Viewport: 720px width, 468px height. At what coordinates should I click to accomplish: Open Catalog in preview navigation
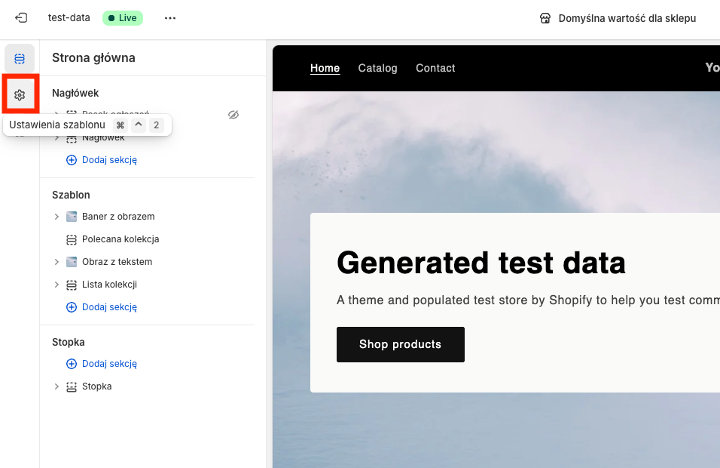pos(377,68)
